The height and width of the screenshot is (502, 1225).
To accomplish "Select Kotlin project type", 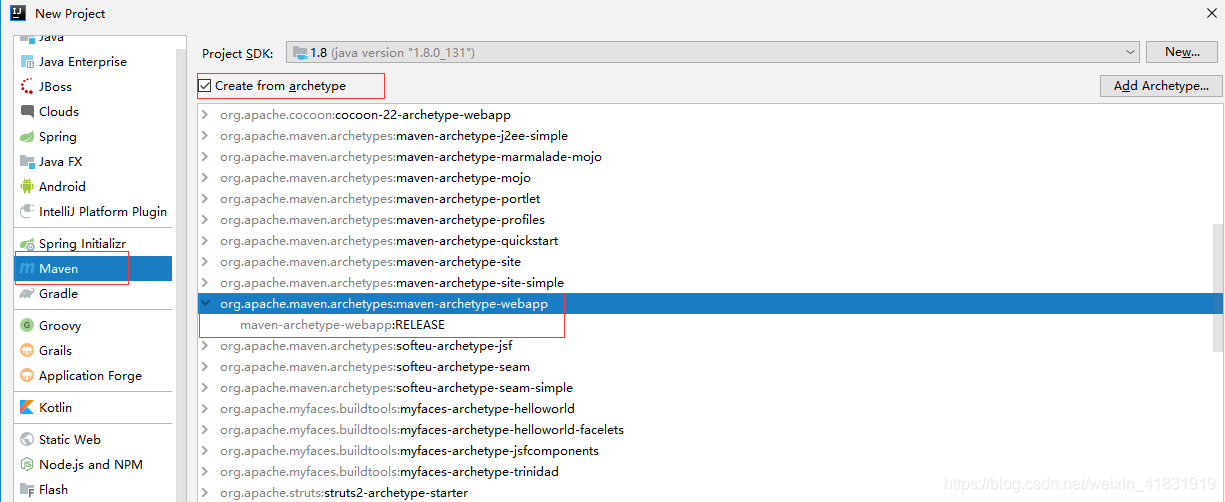I will [x=95, y=408].
